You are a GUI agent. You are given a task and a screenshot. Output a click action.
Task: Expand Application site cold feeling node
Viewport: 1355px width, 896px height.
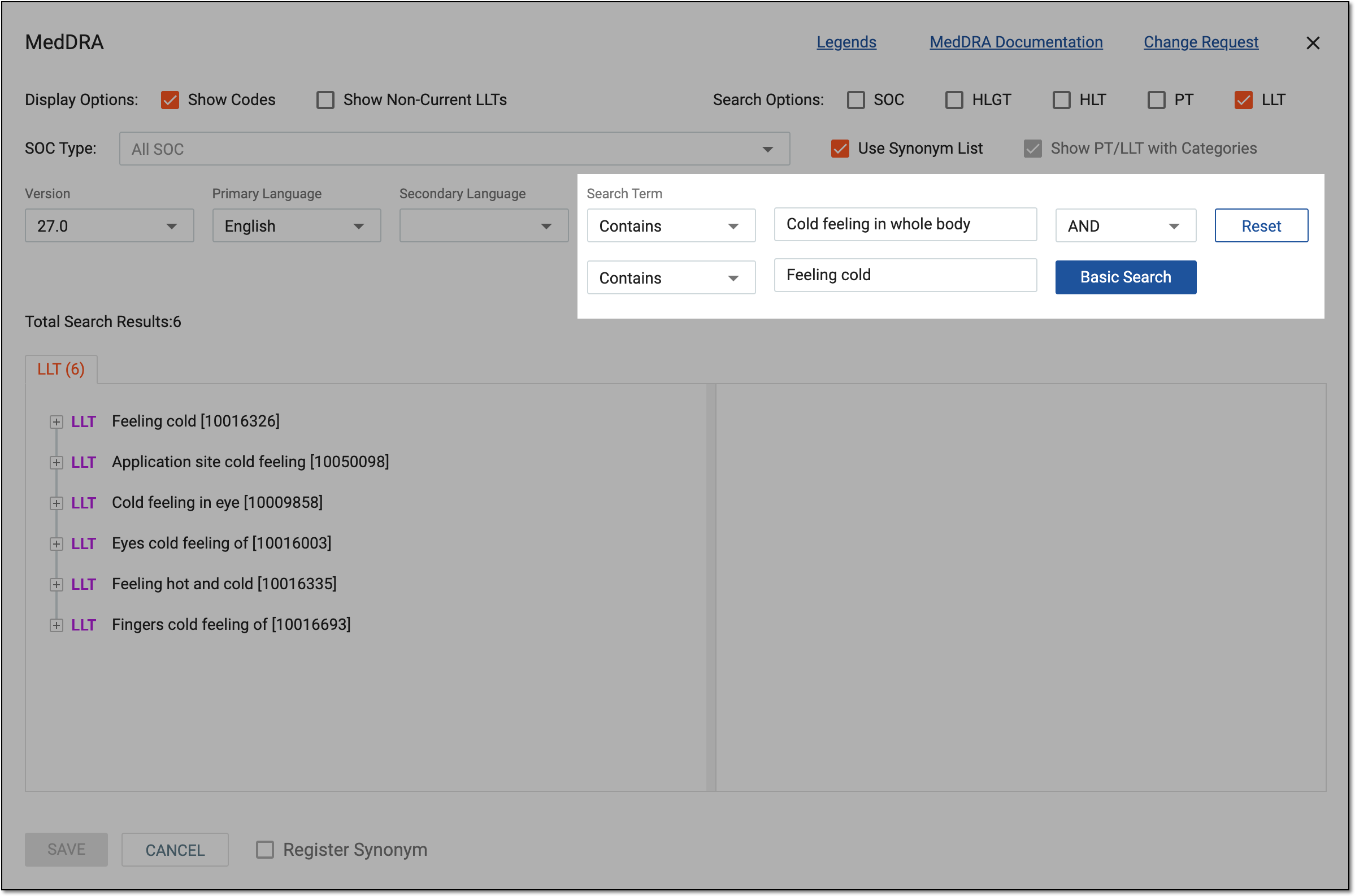point(56,462)
